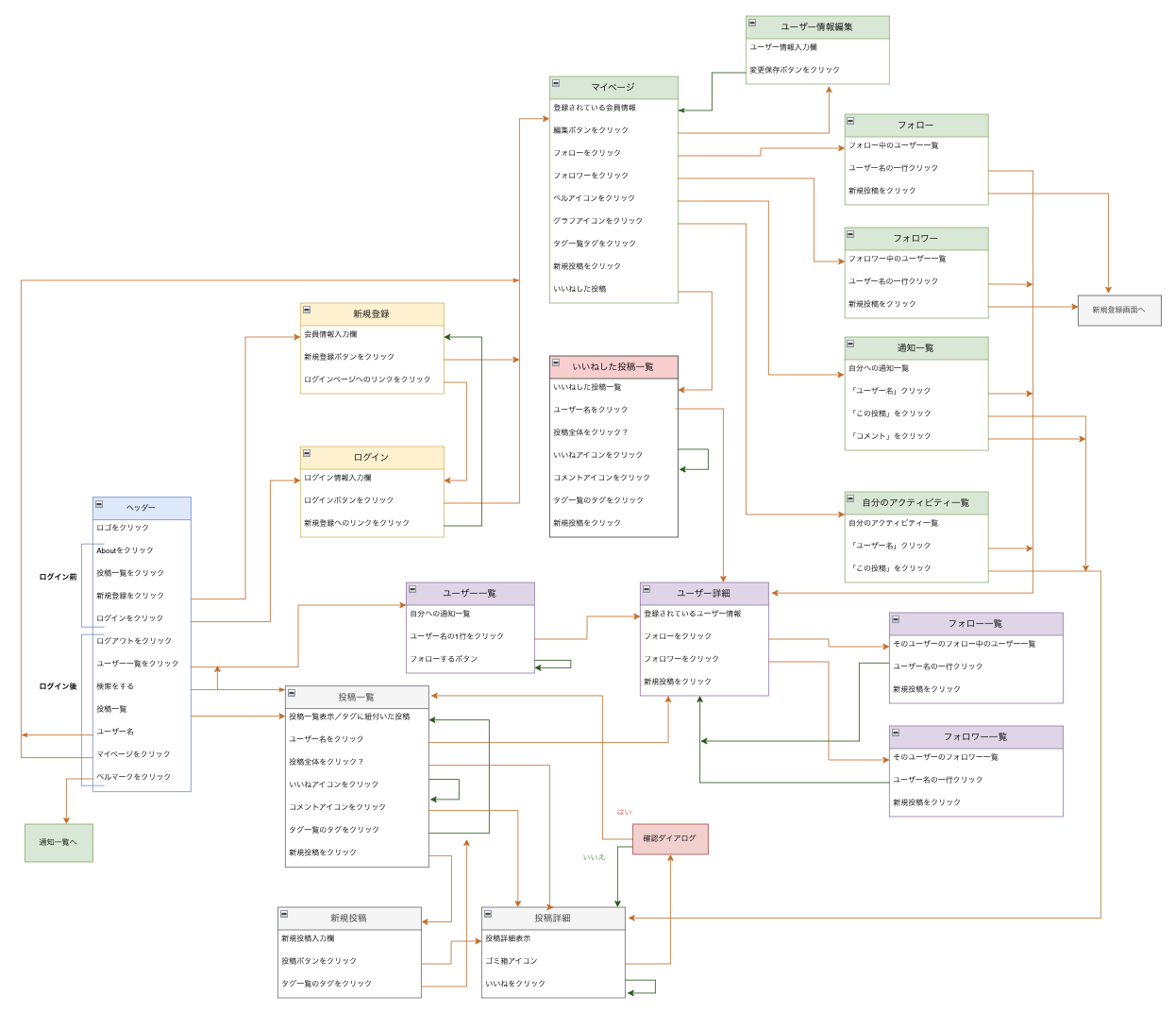Select the green 通知一覧へ node
Viewport: 1176px width, 1012px height.
[59, 842]
